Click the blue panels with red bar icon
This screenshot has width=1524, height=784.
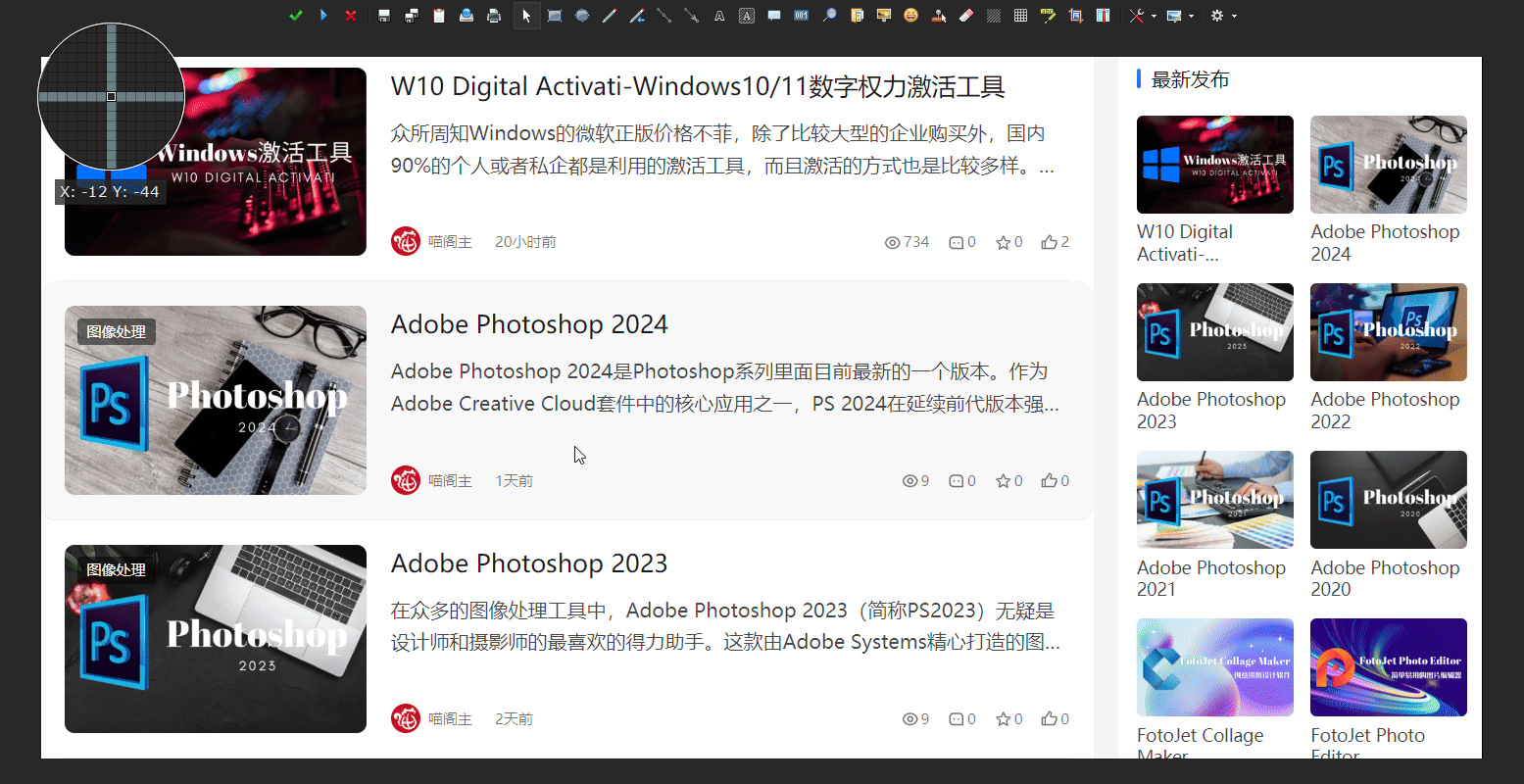(x=1104, y=16)
